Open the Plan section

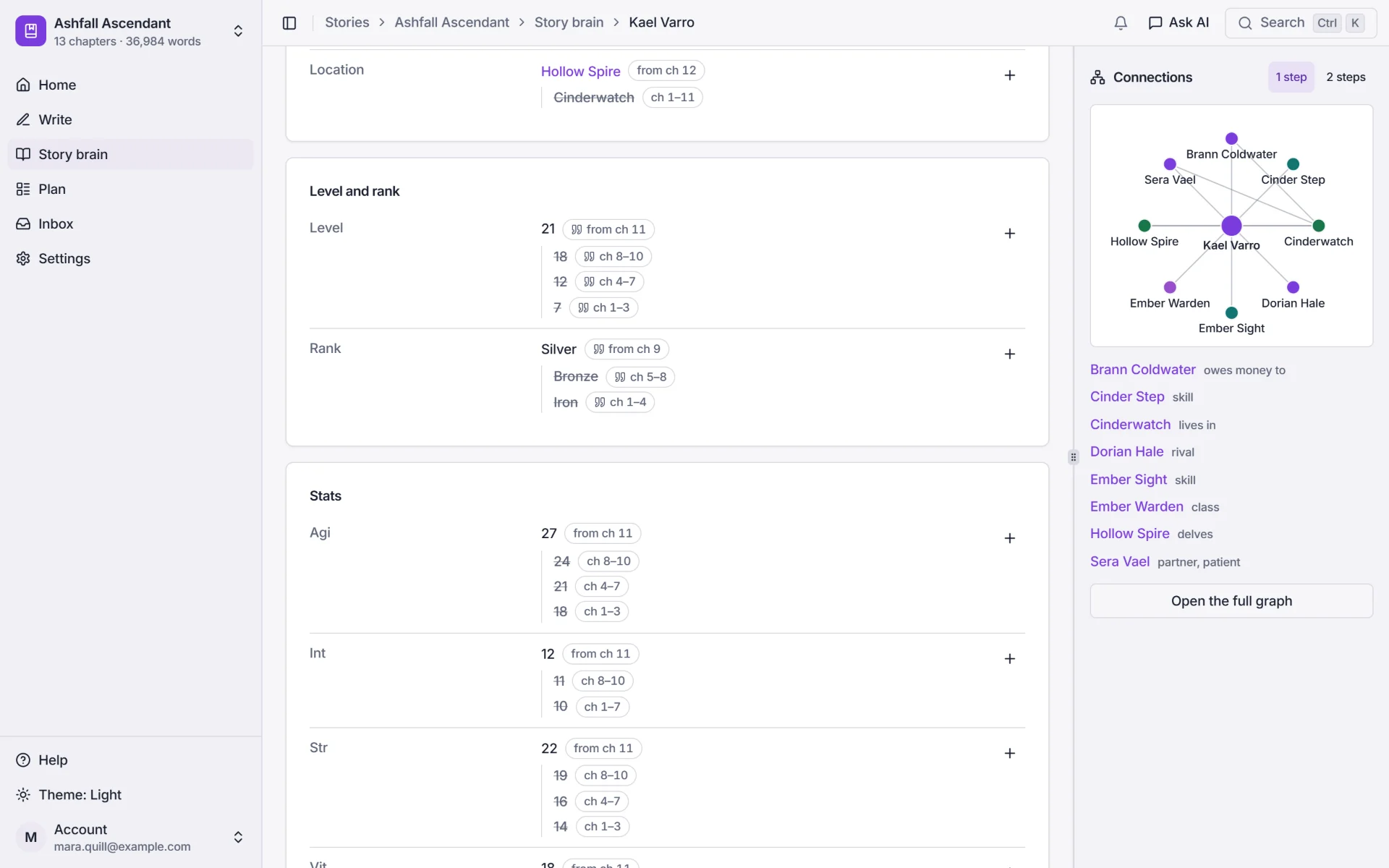130,189
